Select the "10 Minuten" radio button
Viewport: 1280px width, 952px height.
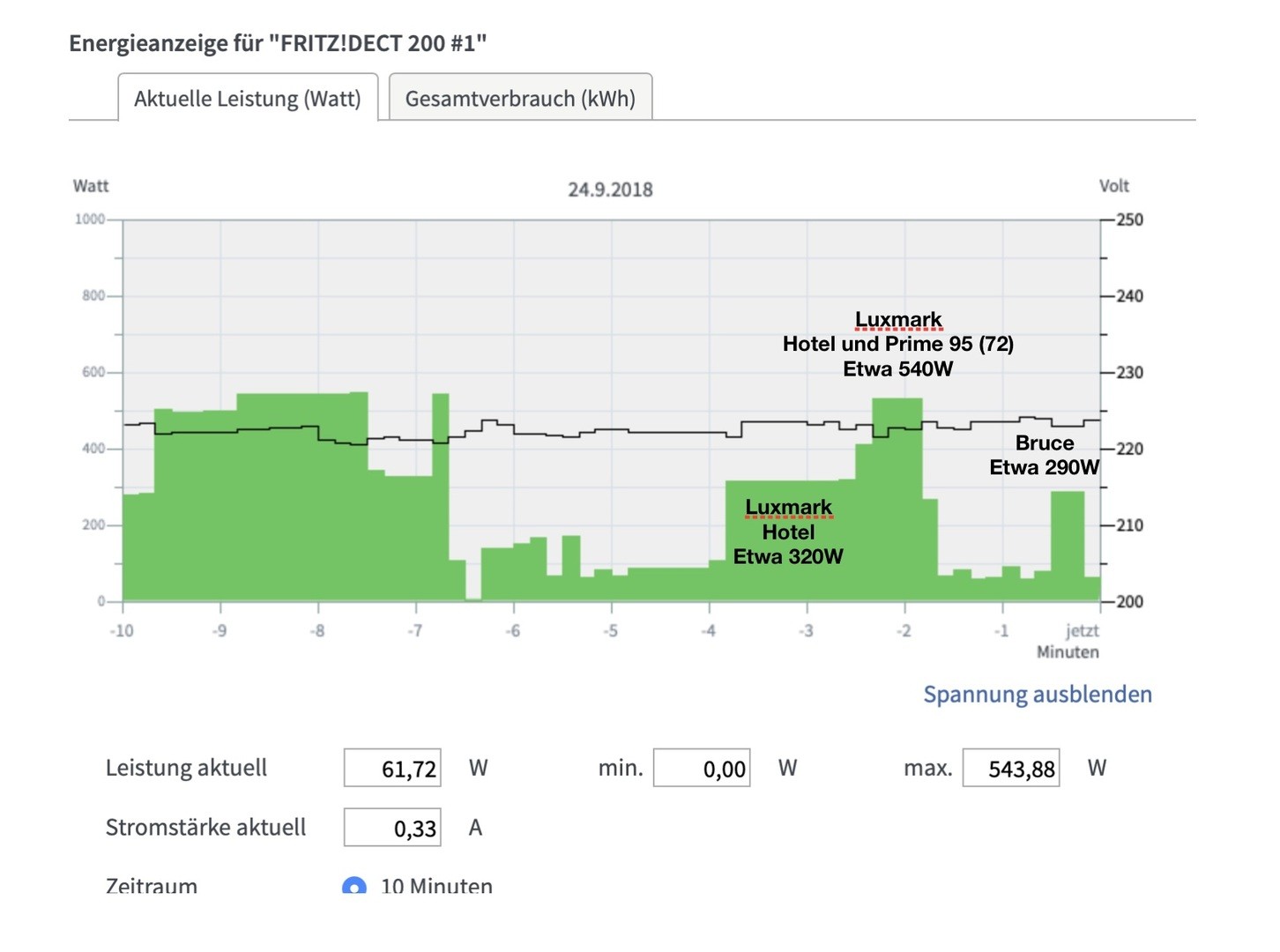(354, 887)
